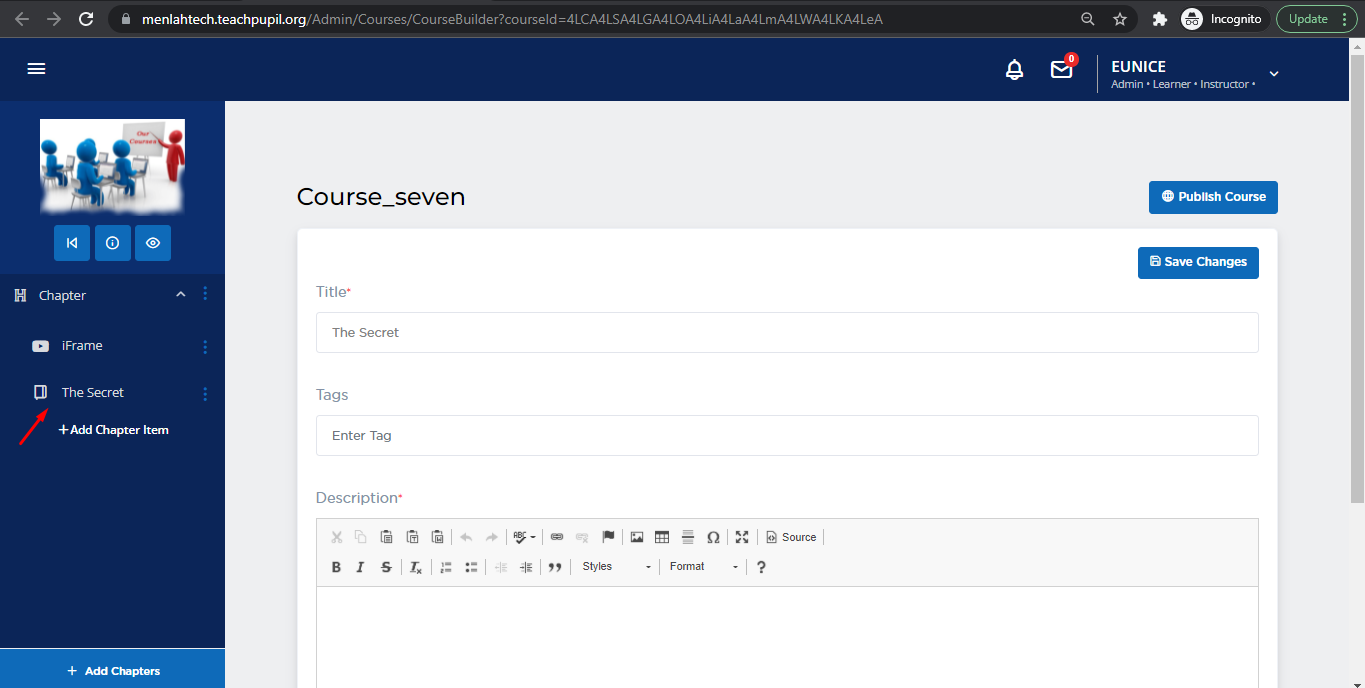Open the Format dropdown
The image size is (1365, 688).
pyautogui.click(x=703, y=567)
